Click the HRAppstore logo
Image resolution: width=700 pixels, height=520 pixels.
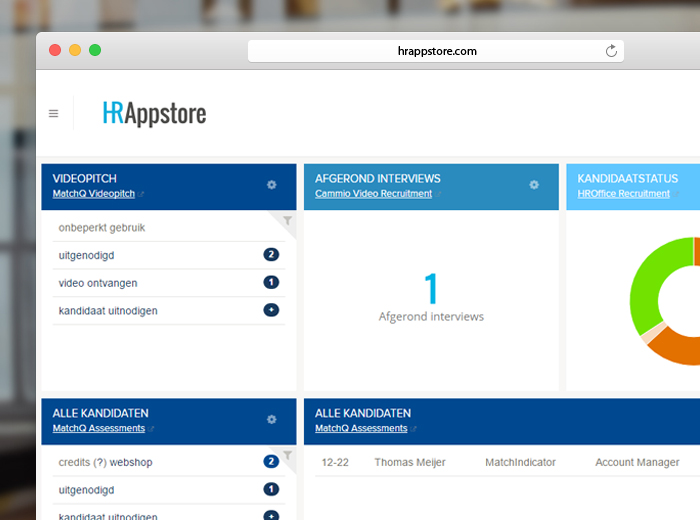click(154, 113)
